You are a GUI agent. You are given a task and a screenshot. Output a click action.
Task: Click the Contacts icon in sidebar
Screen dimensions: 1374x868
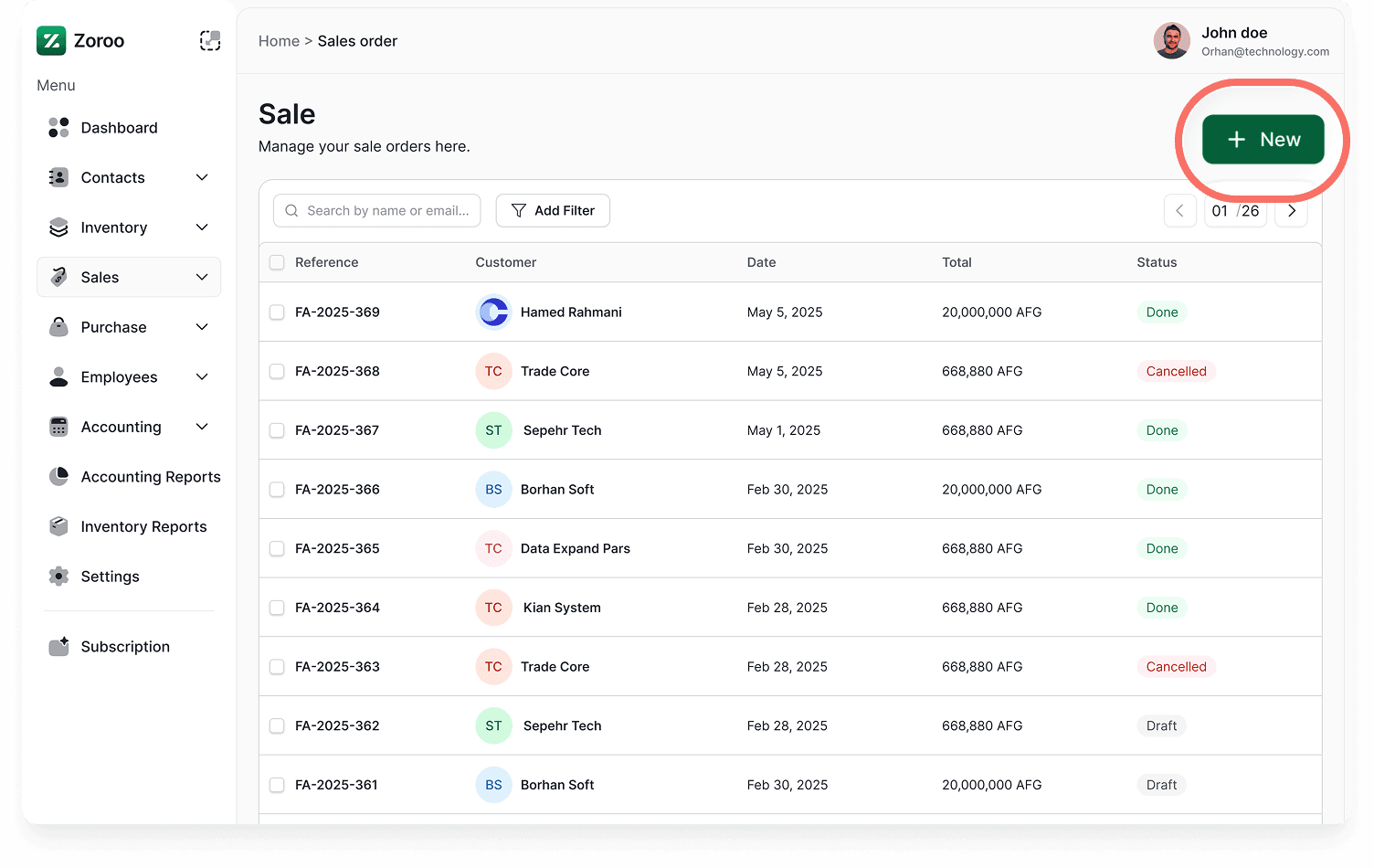58,177
